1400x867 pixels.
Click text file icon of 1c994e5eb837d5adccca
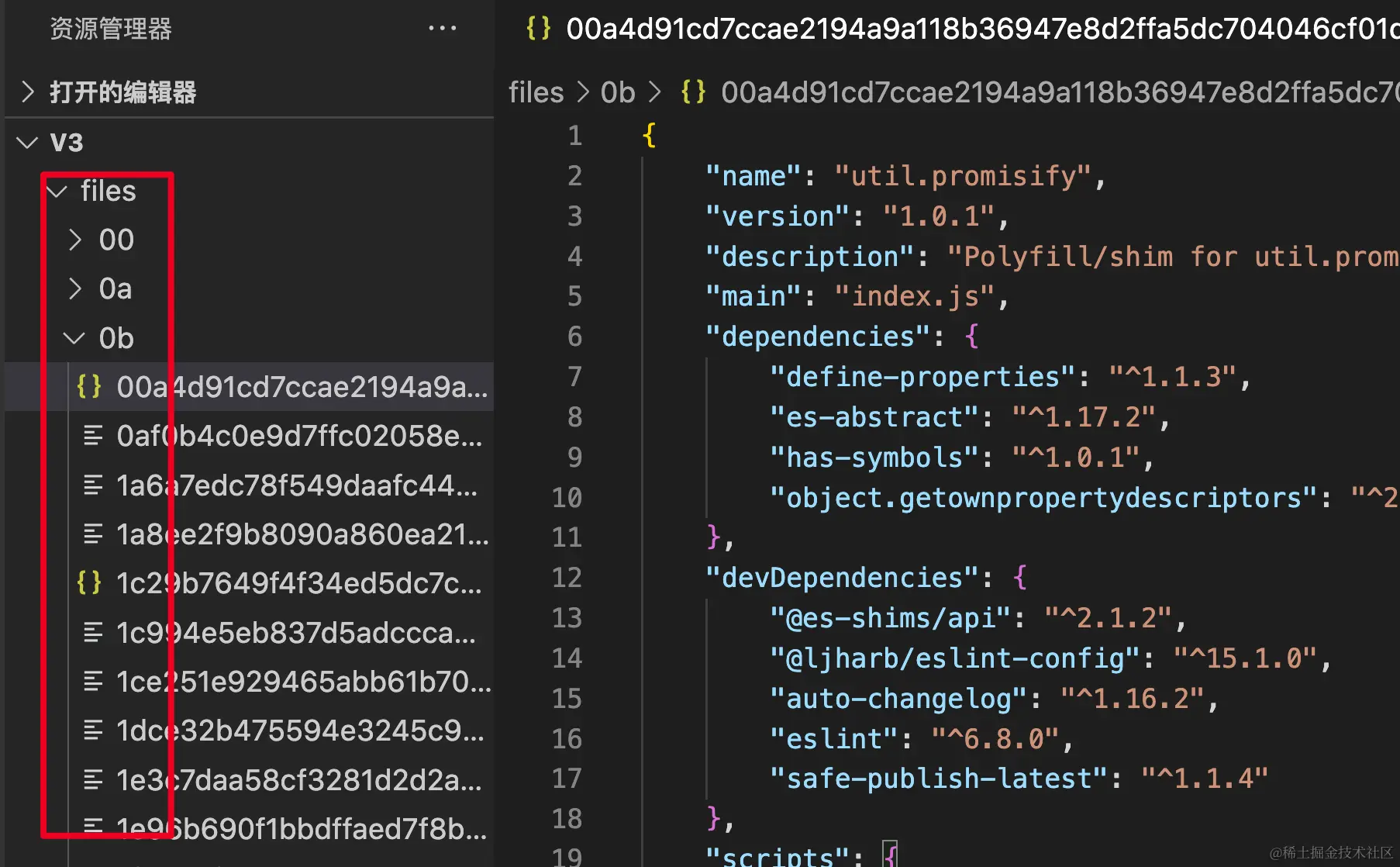click(93, 632)
